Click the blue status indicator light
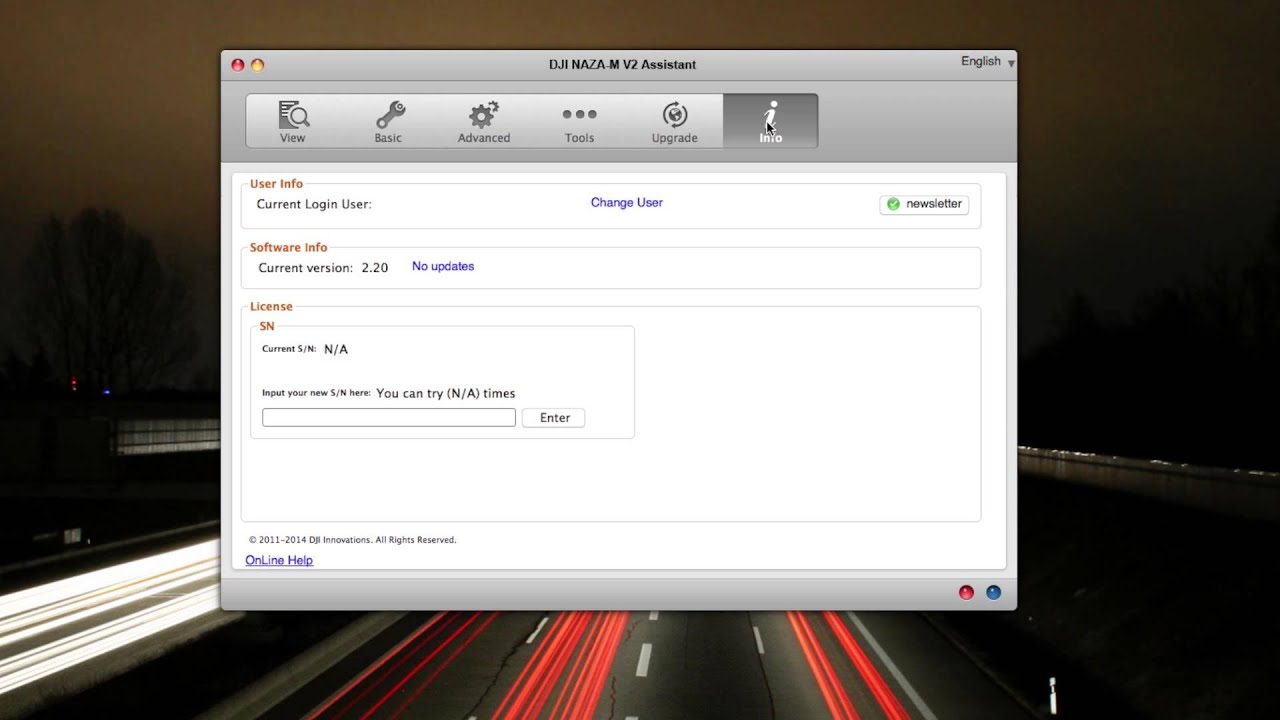Screen dimensions: 1280x720 [x=993, y=592]
